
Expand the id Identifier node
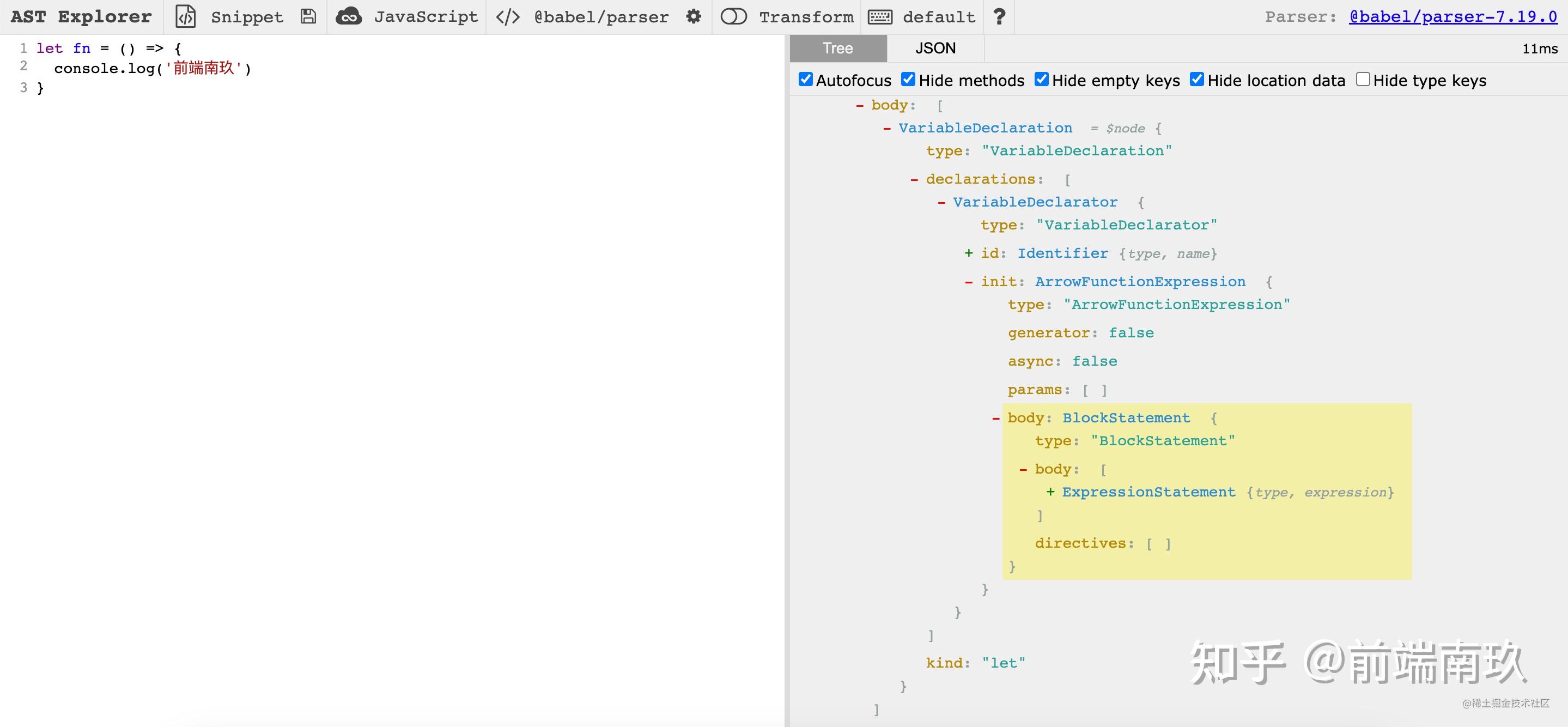click(x=969, y=253)
